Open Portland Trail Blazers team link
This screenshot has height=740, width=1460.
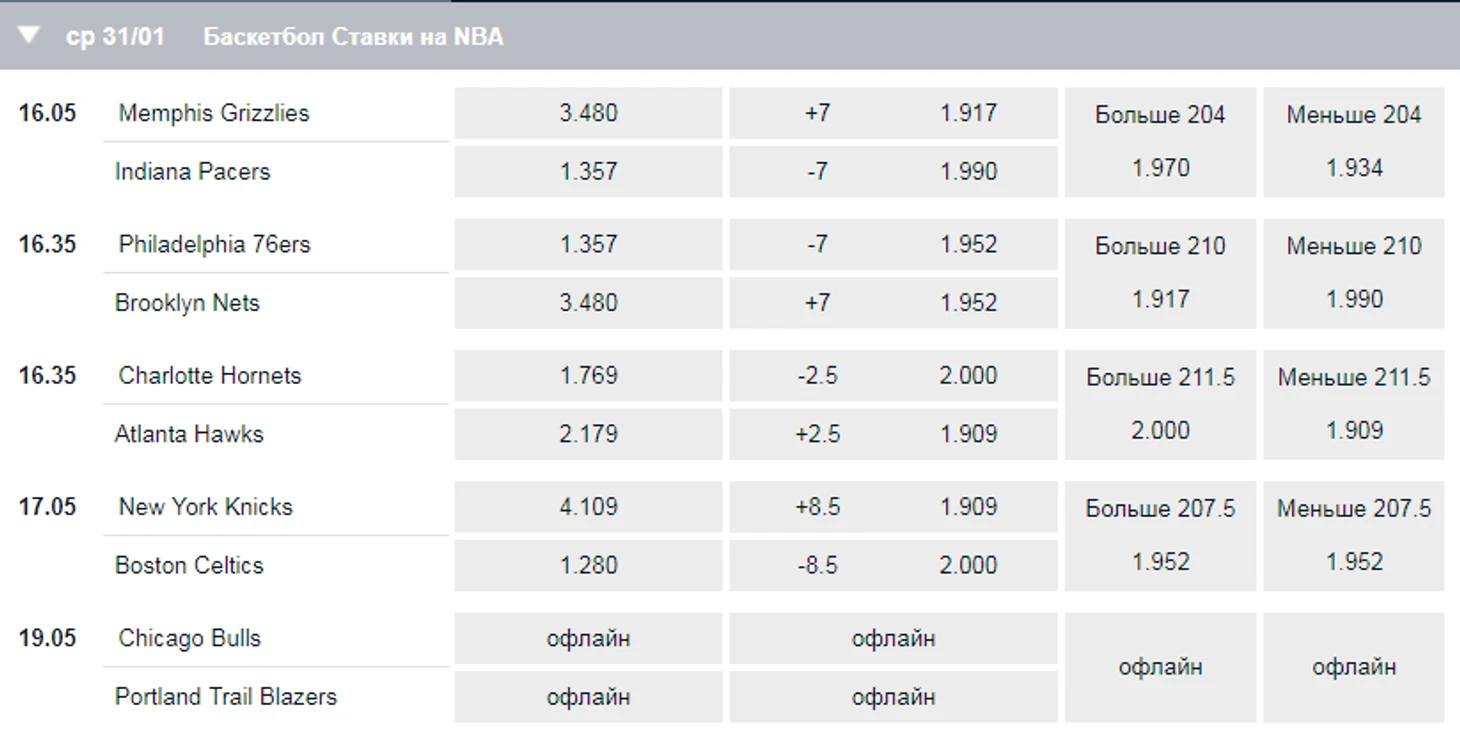coord(225,696)
